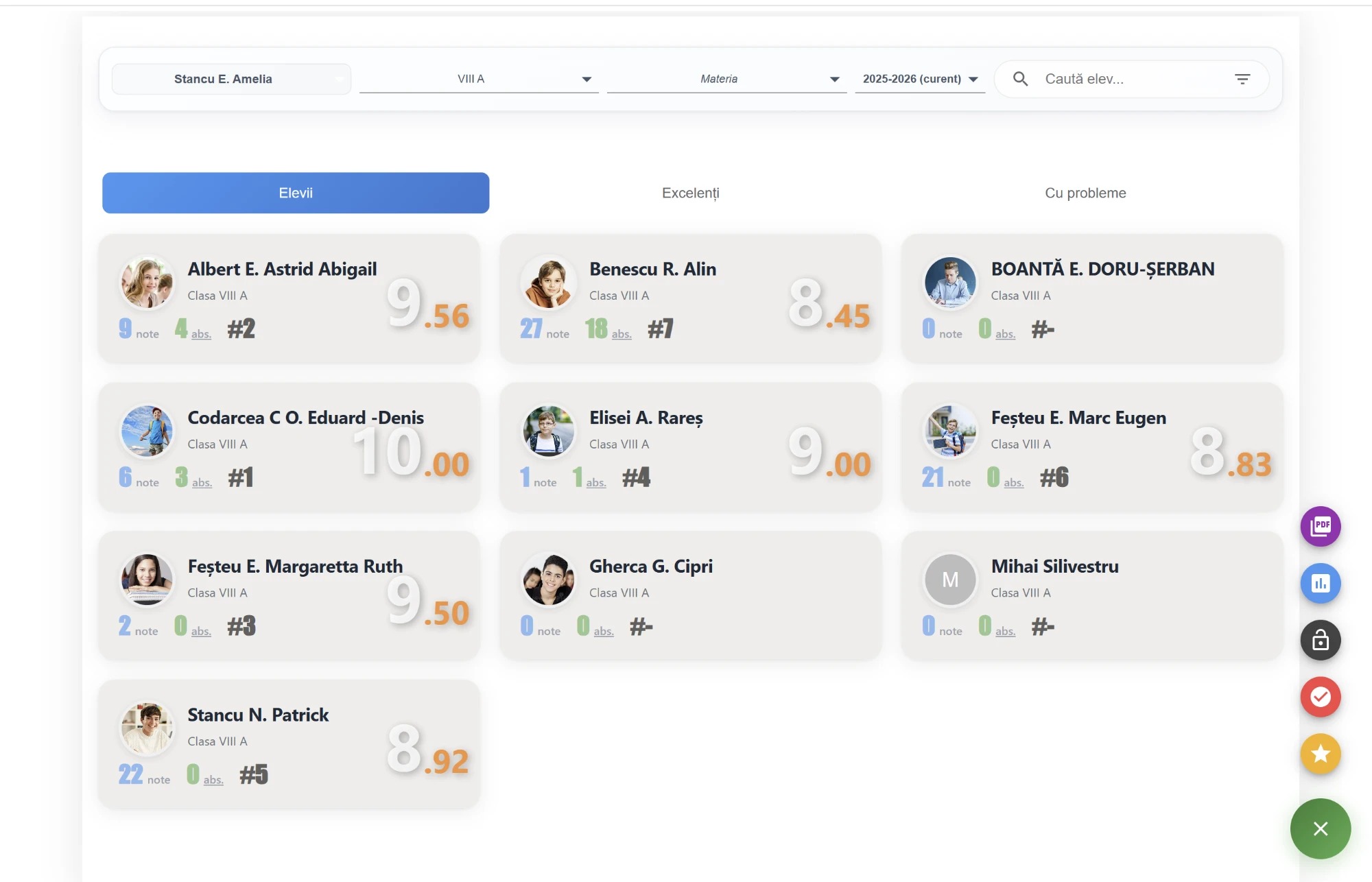Switch to the Cu probleme tab
The width and height of the screenshot is (1372, 882).
(1085, 193)
